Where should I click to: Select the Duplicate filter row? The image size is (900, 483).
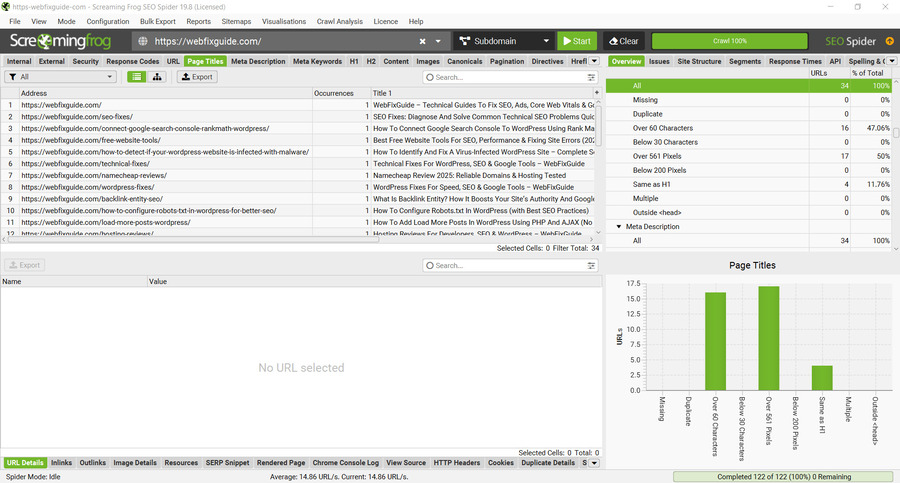(x=749, y=114)
